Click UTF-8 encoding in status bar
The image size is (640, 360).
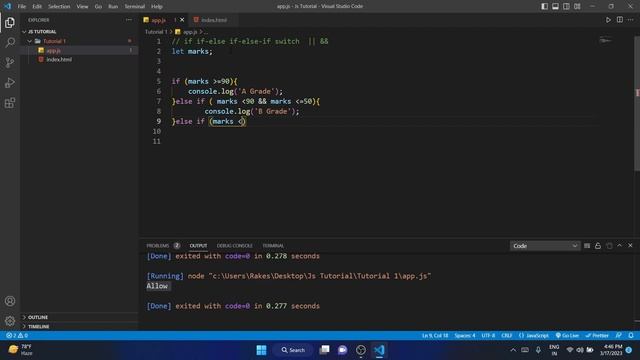(x=488, y=336)
